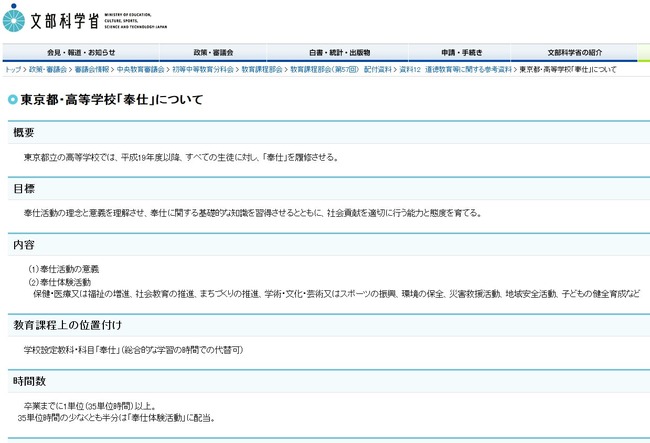The width and height of the screenshot is (650, 443).
Task: Click the 目標 section heading
Action: [24, 189]
